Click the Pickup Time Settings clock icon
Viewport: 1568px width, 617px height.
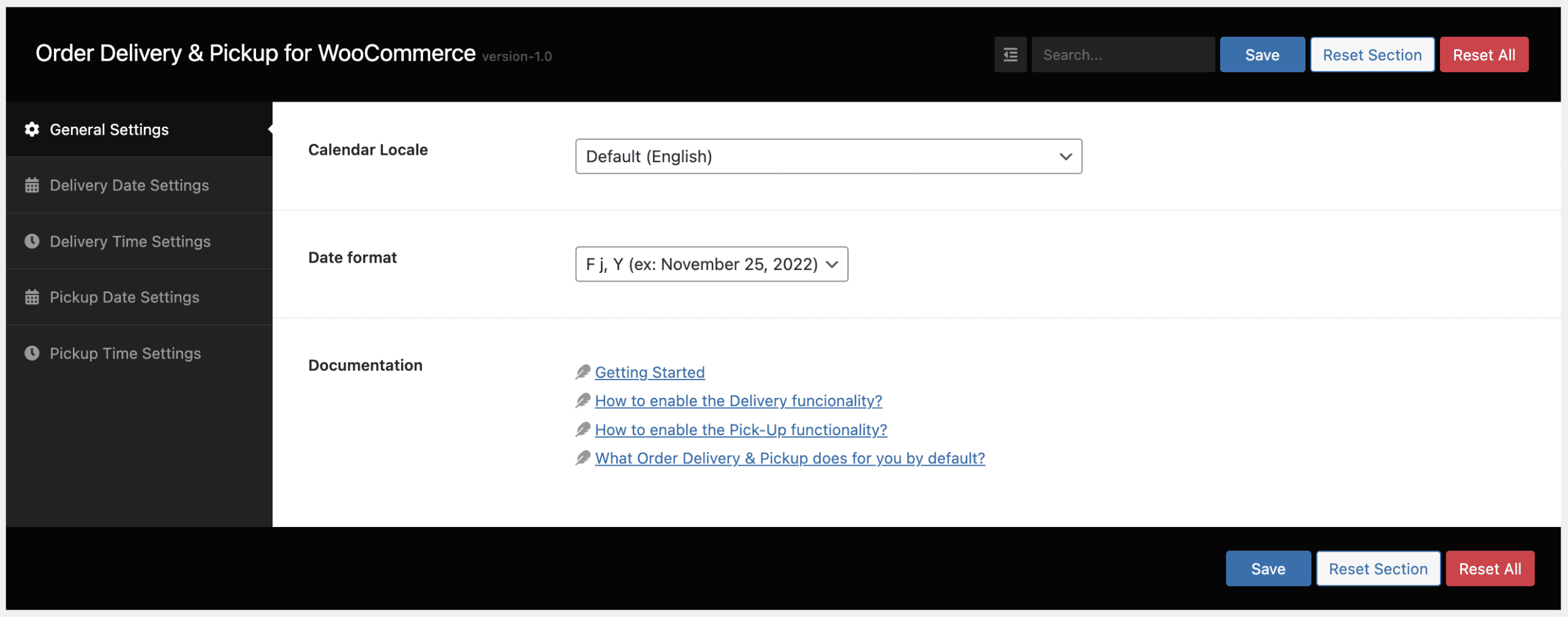tap(32, 354)
